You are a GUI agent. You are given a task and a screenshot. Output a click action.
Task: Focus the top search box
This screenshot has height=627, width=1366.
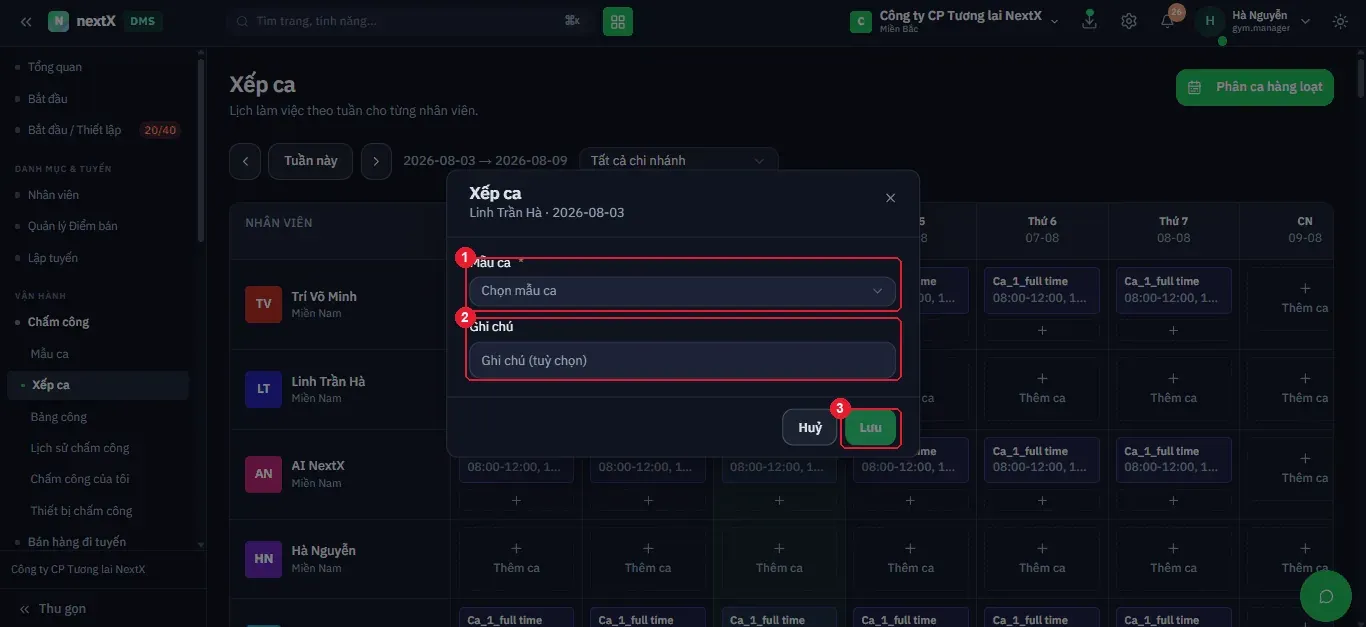coord(406,21)
